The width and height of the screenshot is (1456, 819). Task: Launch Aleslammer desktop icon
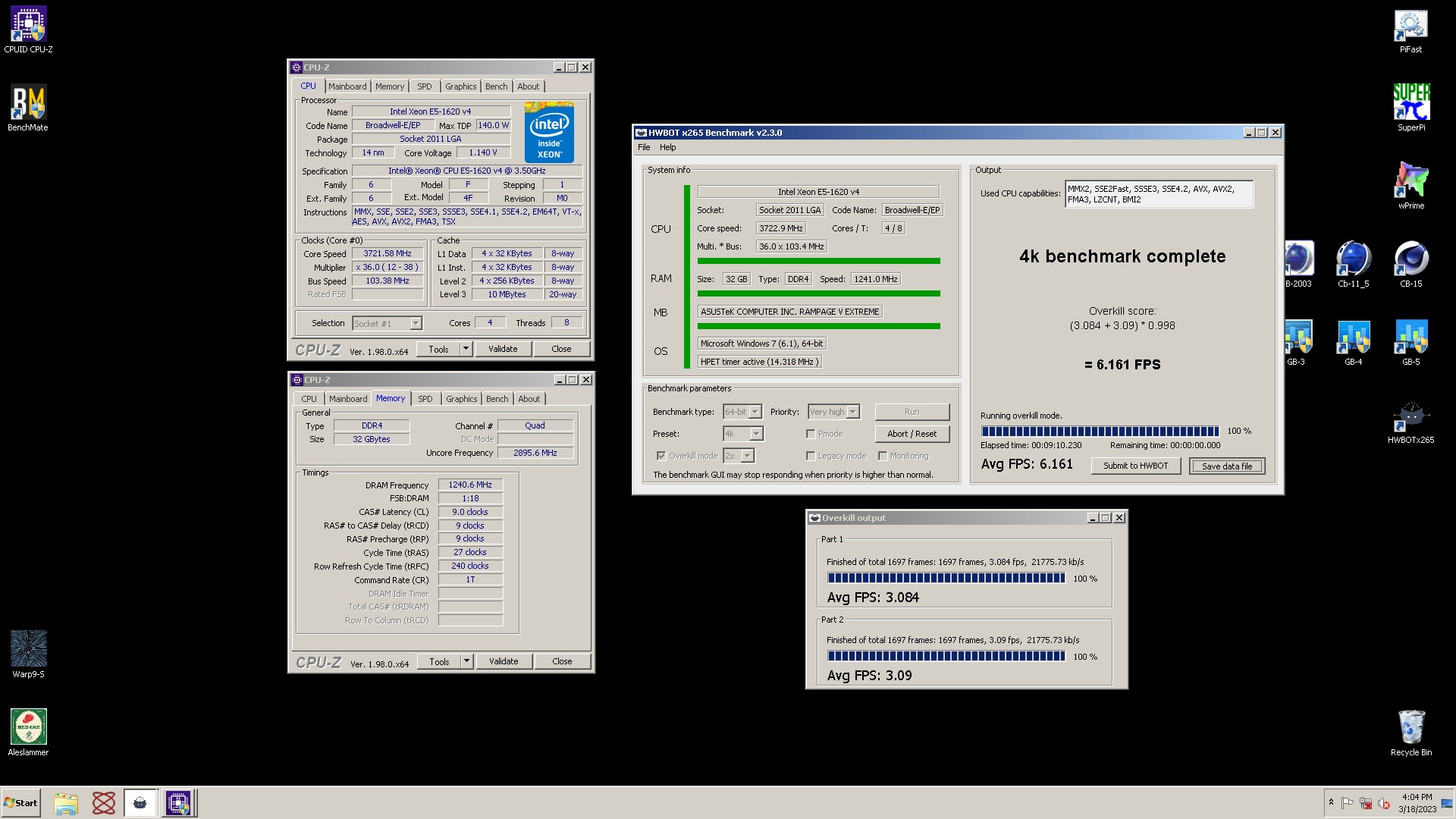tap(28, 733)
